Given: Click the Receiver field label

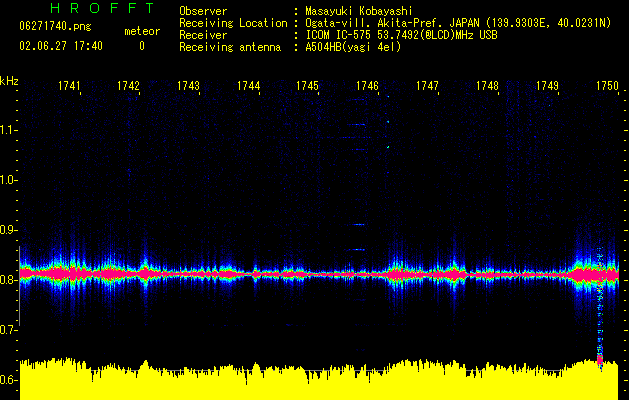Looking at the screenshot, I should (203, 35).
